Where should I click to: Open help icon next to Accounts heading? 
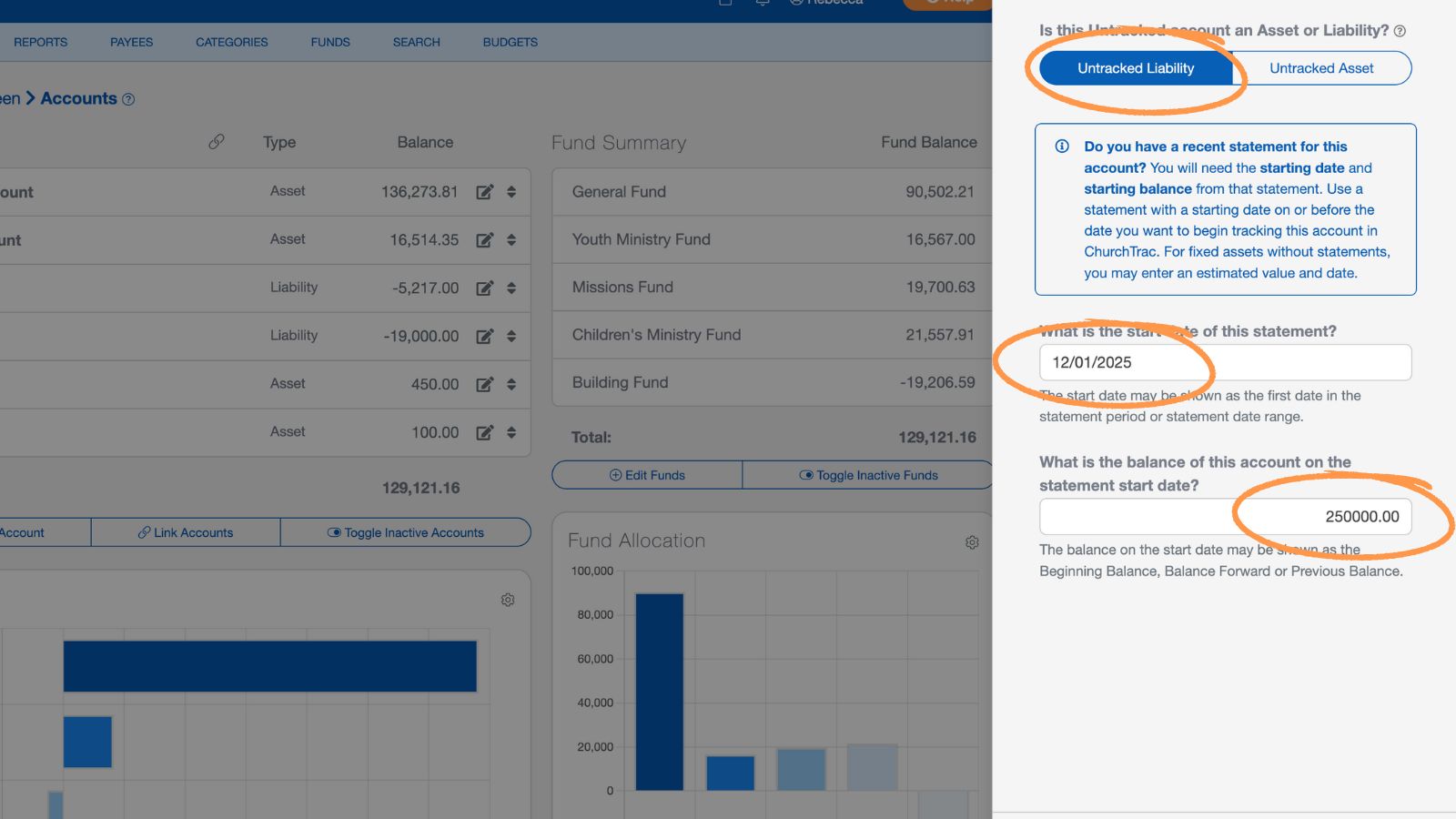click(x=128, y=99)
